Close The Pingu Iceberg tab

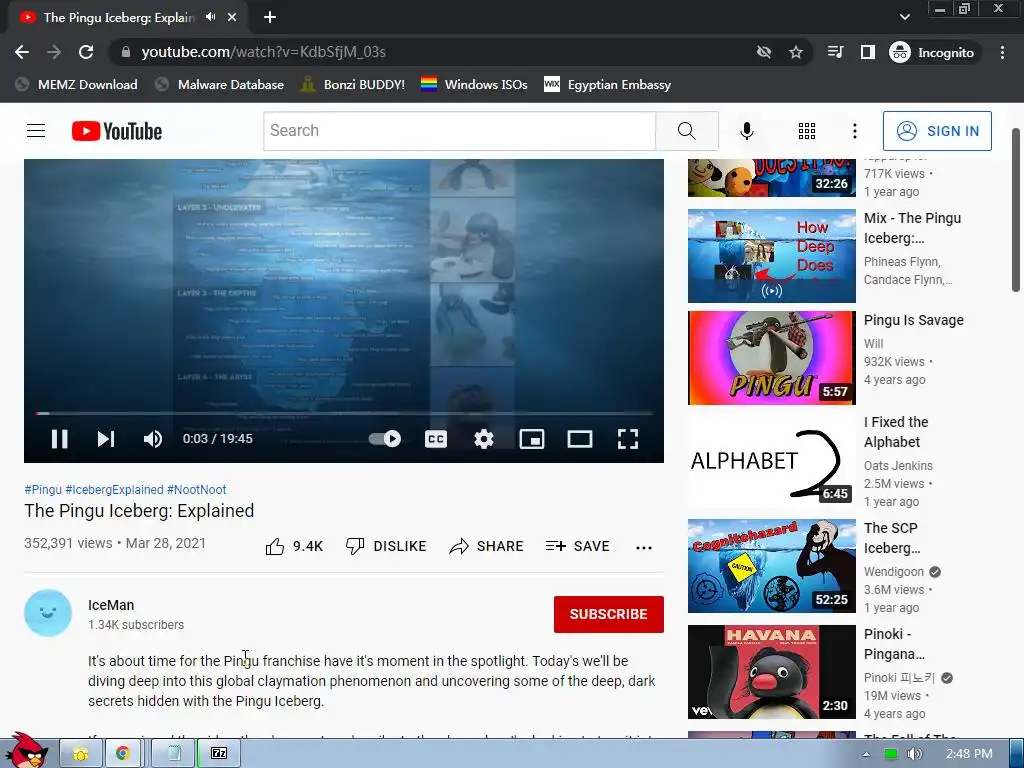tap(232, 17)
